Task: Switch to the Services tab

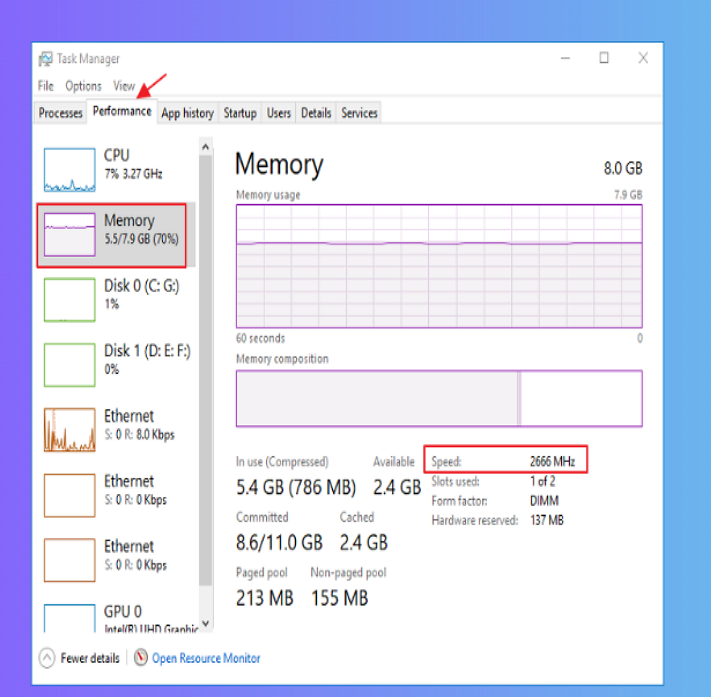Action: pyautogui.click(x=359, y=113)
